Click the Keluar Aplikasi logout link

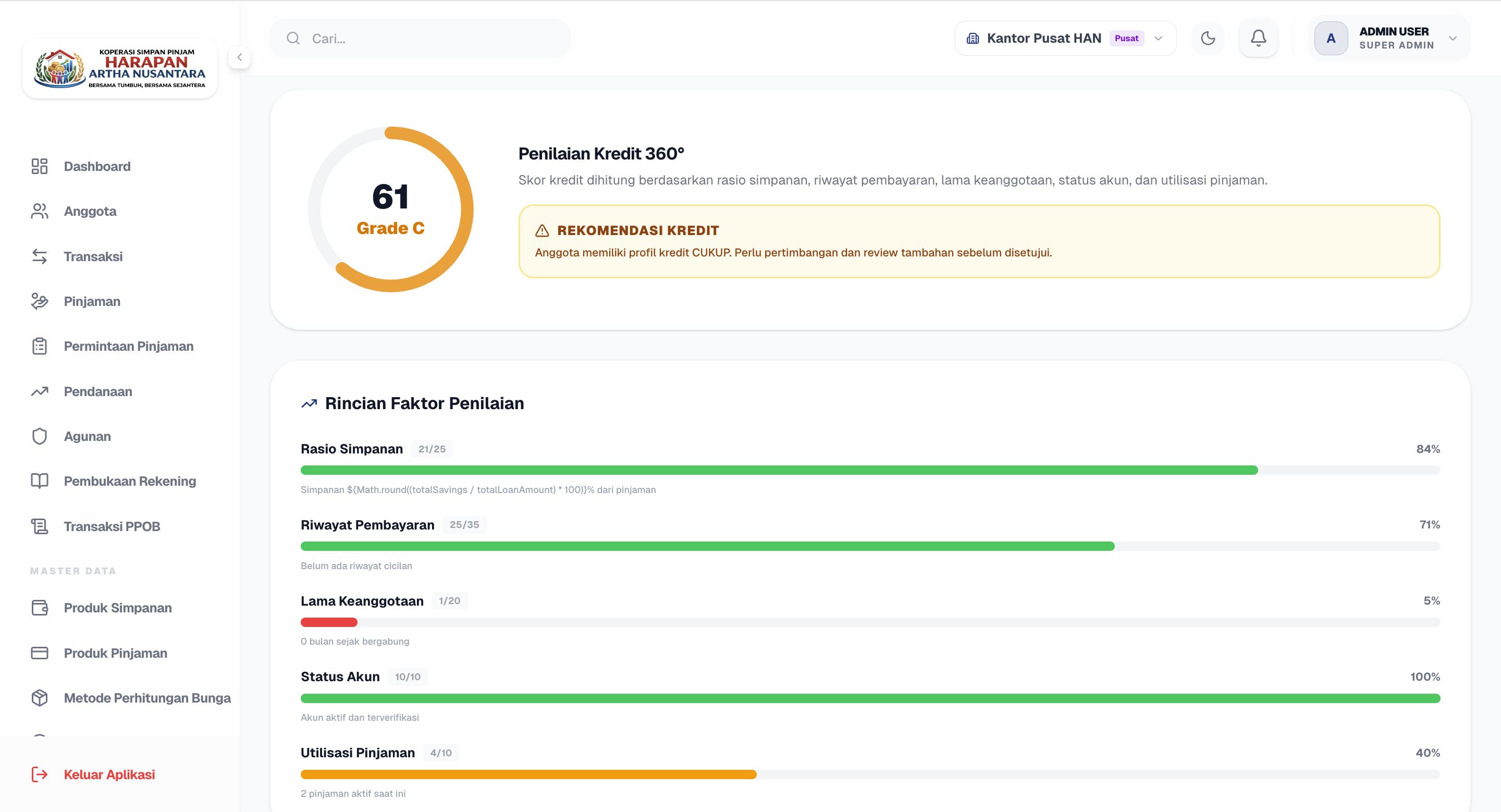109,774
